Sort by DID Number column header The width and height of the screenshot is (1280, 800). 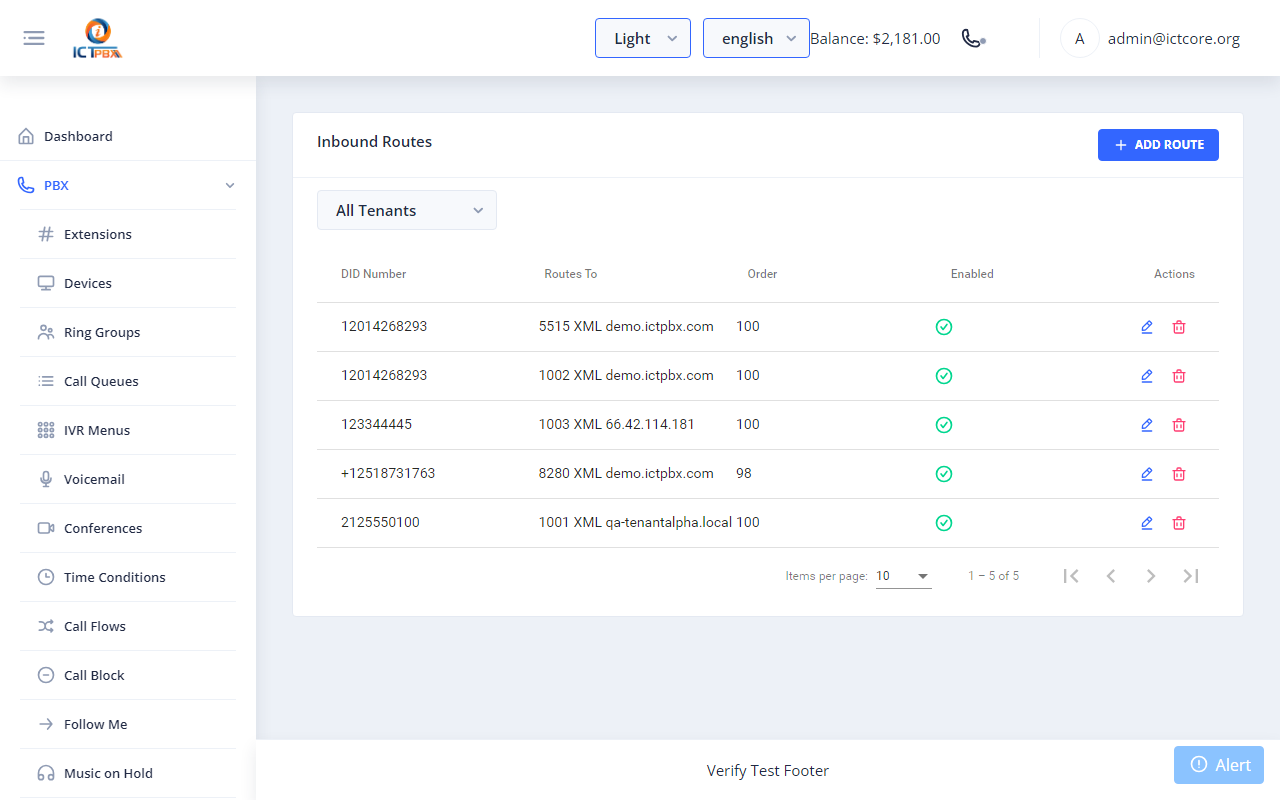373,274
